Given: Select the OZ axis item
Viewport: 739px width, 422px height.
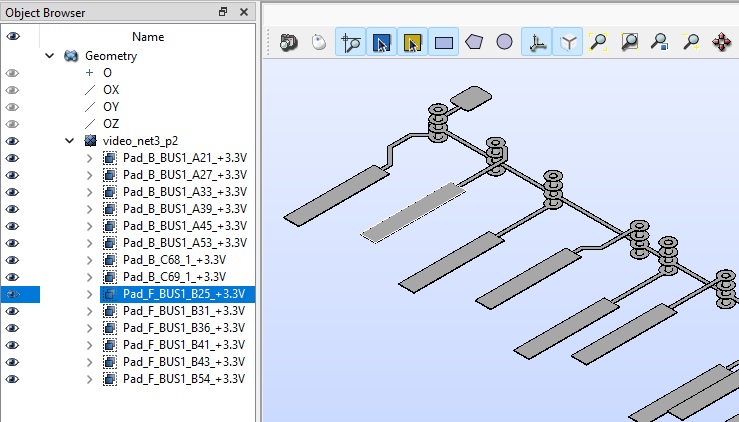Looking at the screenshot, I should point(111,124).
